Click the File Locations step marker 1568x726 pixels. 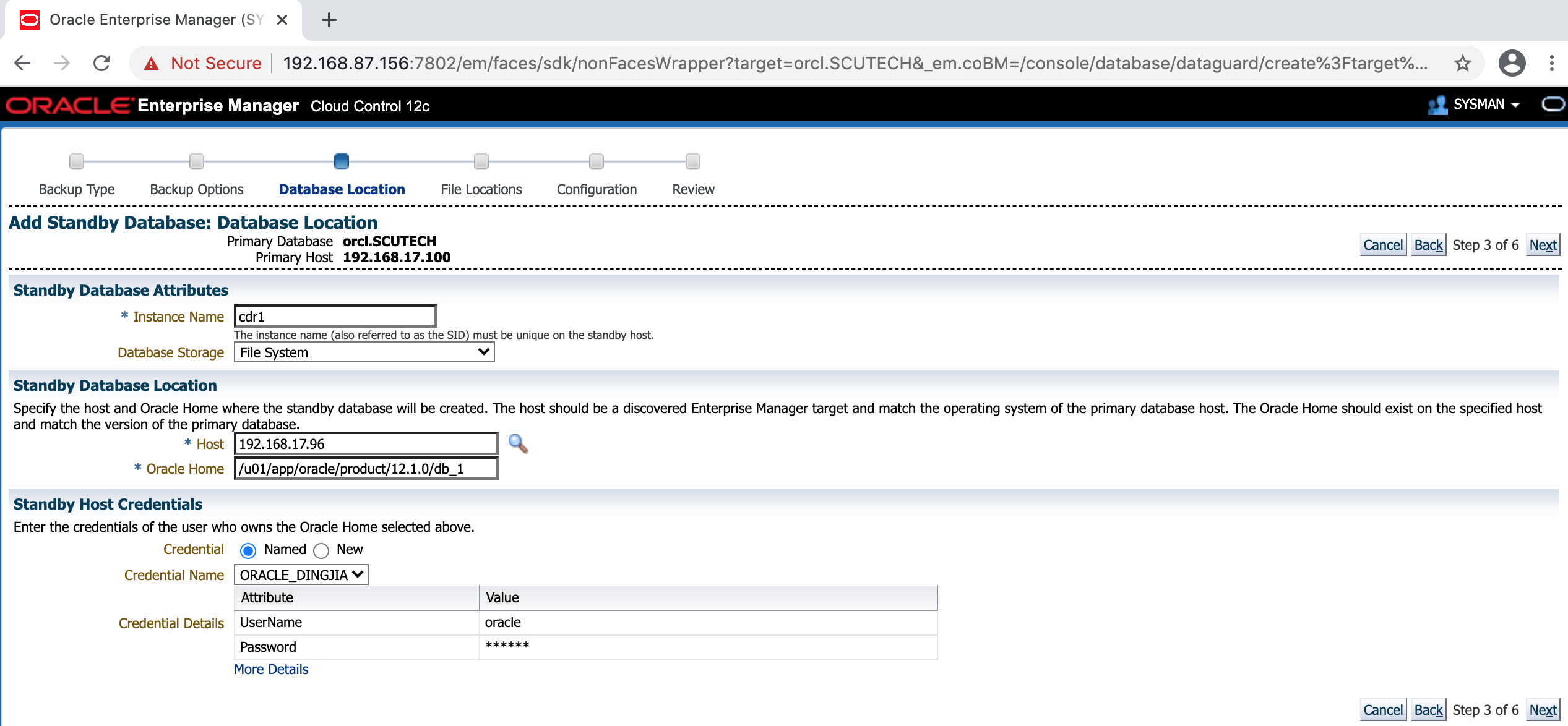pos(481,161)
